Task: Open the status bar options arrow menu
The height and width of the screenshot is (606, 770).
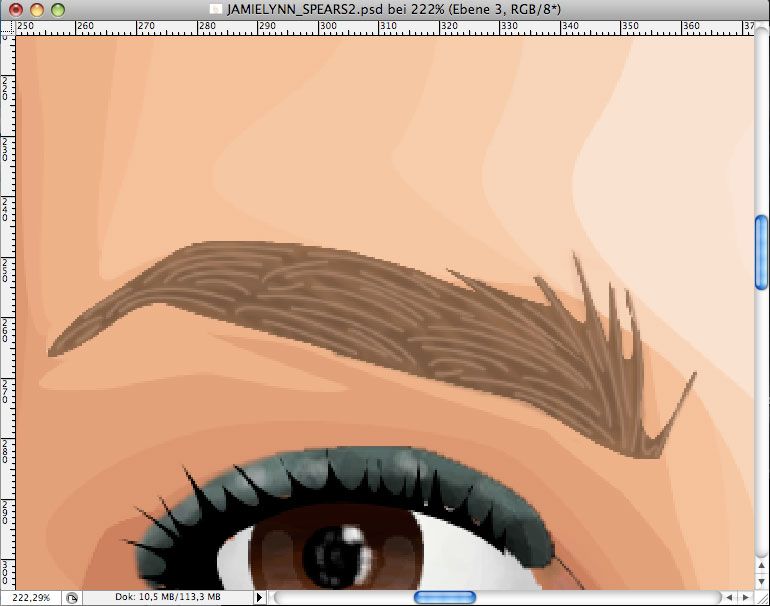Action: click(x=259, y=598)
